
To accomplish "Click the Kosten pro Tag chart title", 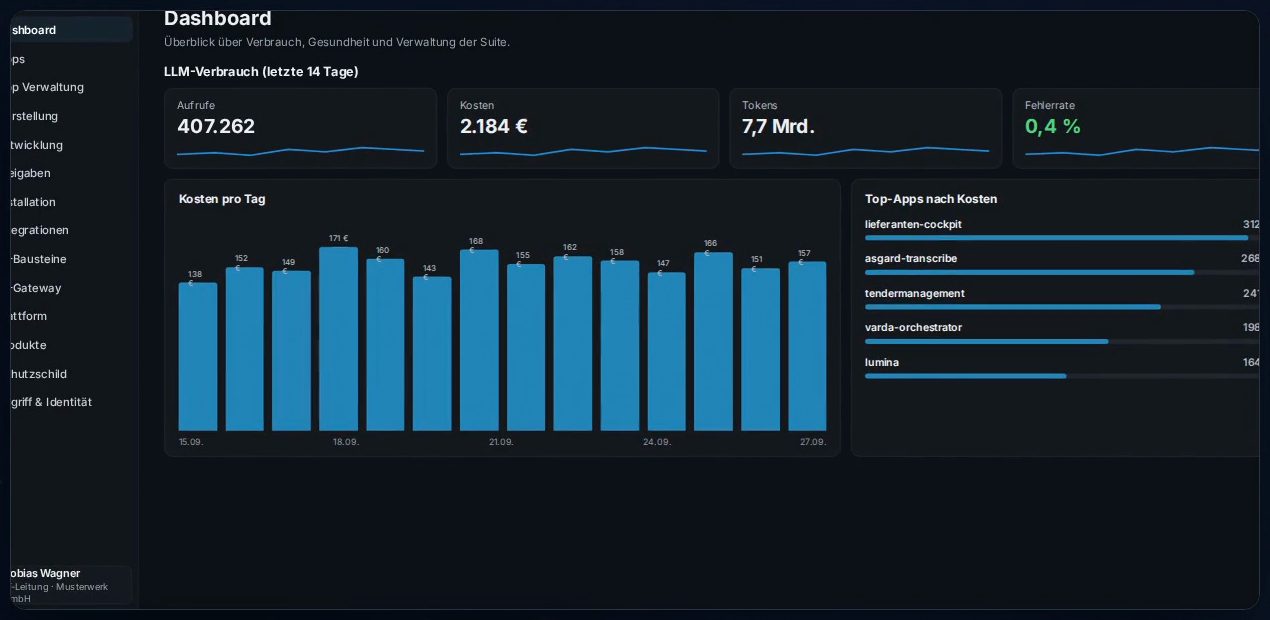I will [x=222, y=199].
